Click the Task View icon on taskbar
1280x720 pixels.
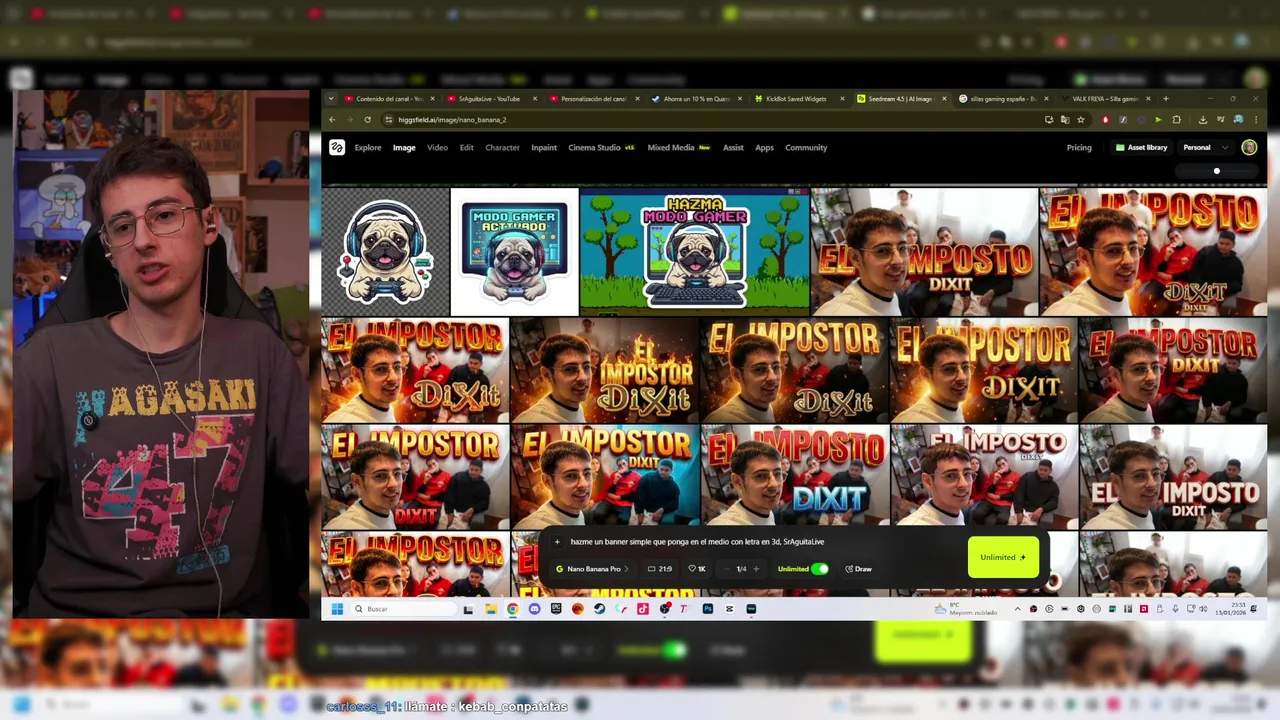point(468,609)
